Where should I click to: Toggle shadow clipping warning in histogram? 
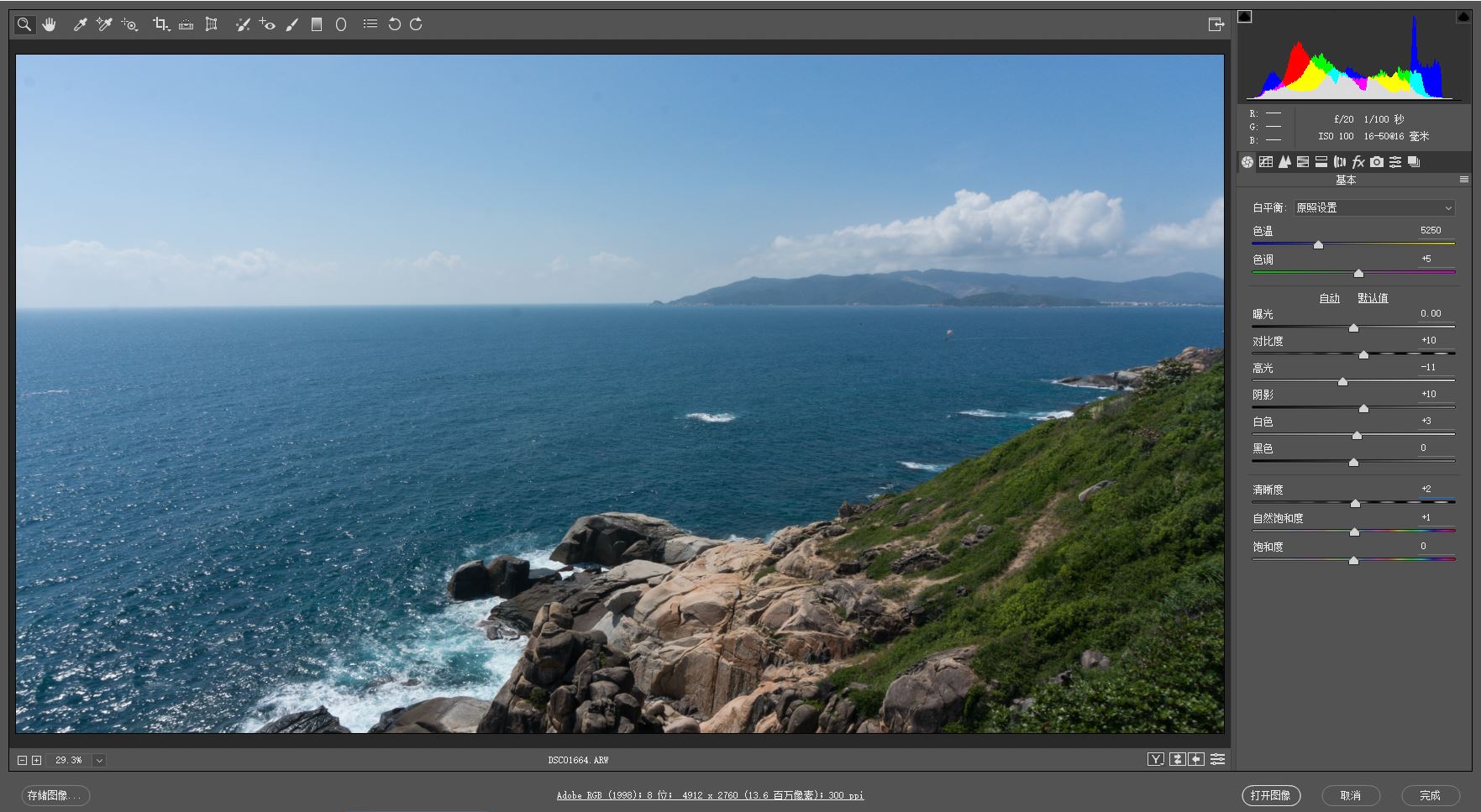pyautogui.click(x=1245, y=17)
